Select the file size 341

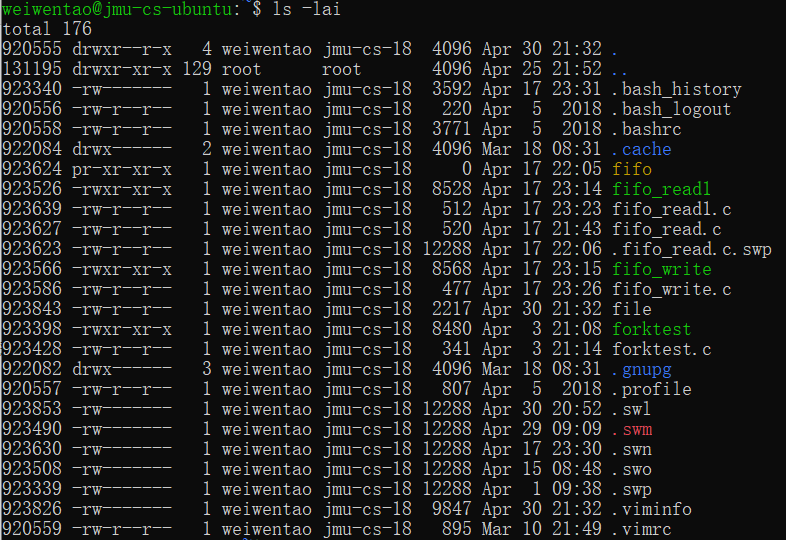457,349
